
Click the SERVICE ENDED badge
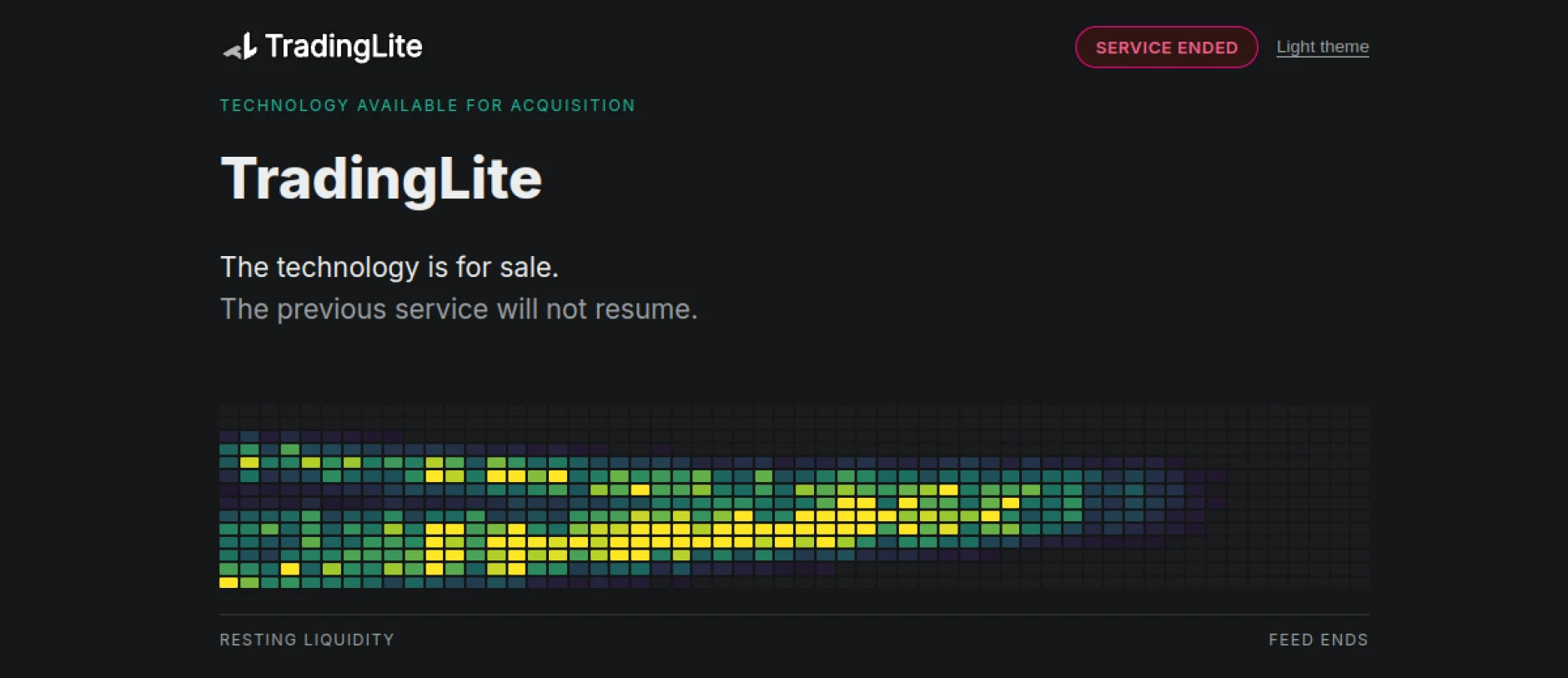pyautogui.click(x=1166, y=48)
